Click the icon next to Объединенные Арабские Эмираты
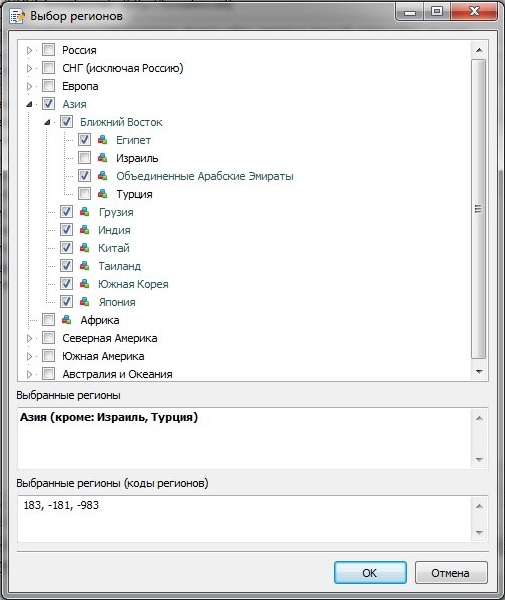Viewport: 505px width, 600px height. (x=102, y=176)
